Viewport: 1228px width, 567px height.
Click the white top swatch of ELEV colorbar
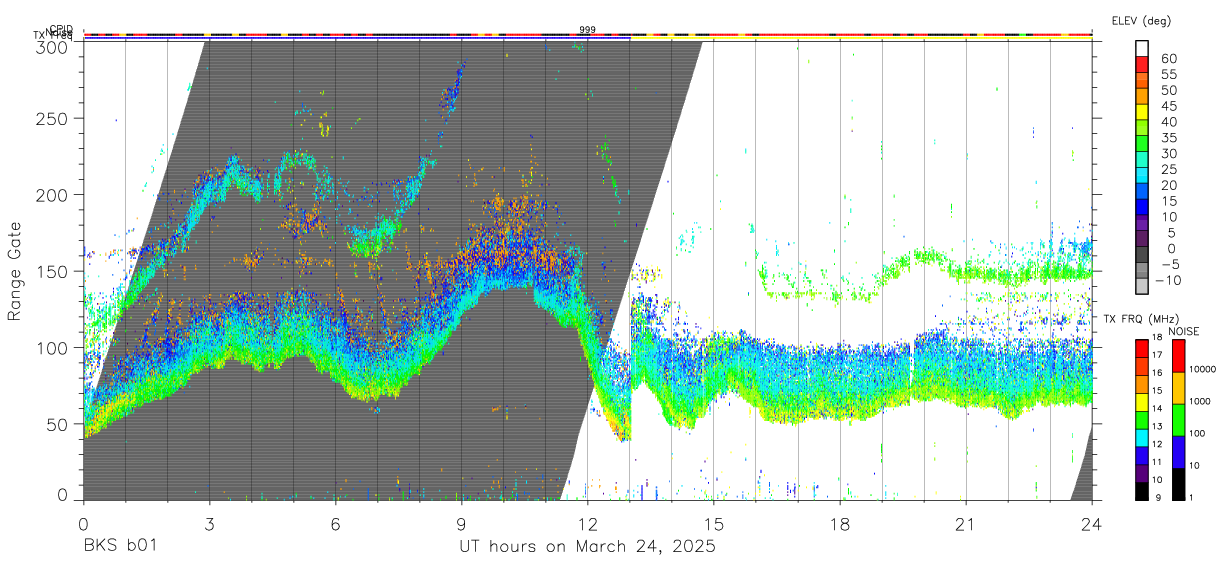[x=1143, y=49]
